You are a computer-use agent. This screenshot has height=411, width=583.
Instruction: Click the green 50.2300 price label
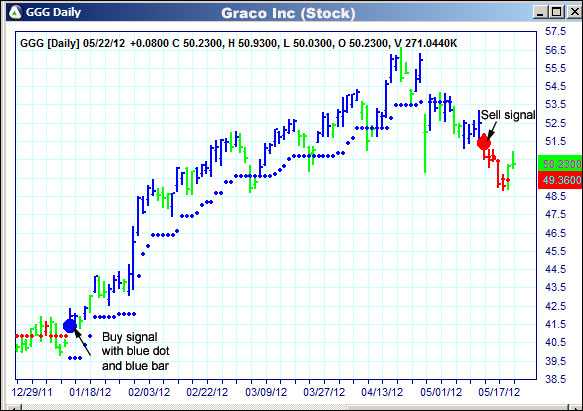pyautogui.click(x=560, y=164)
